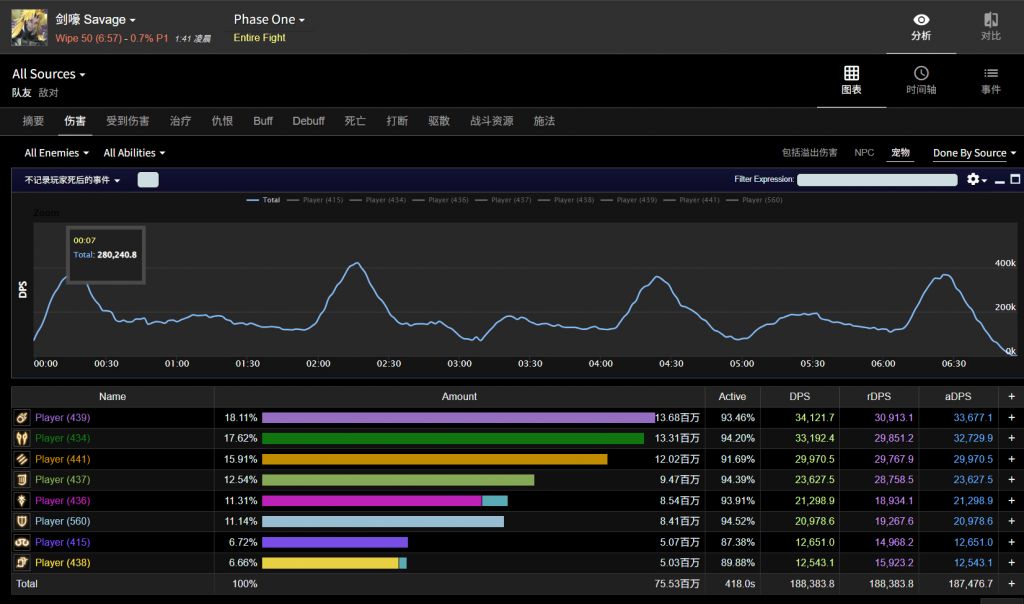Toggle the 包括溢出伤害 option
The image size is (1024, 604).
point(809,153)
